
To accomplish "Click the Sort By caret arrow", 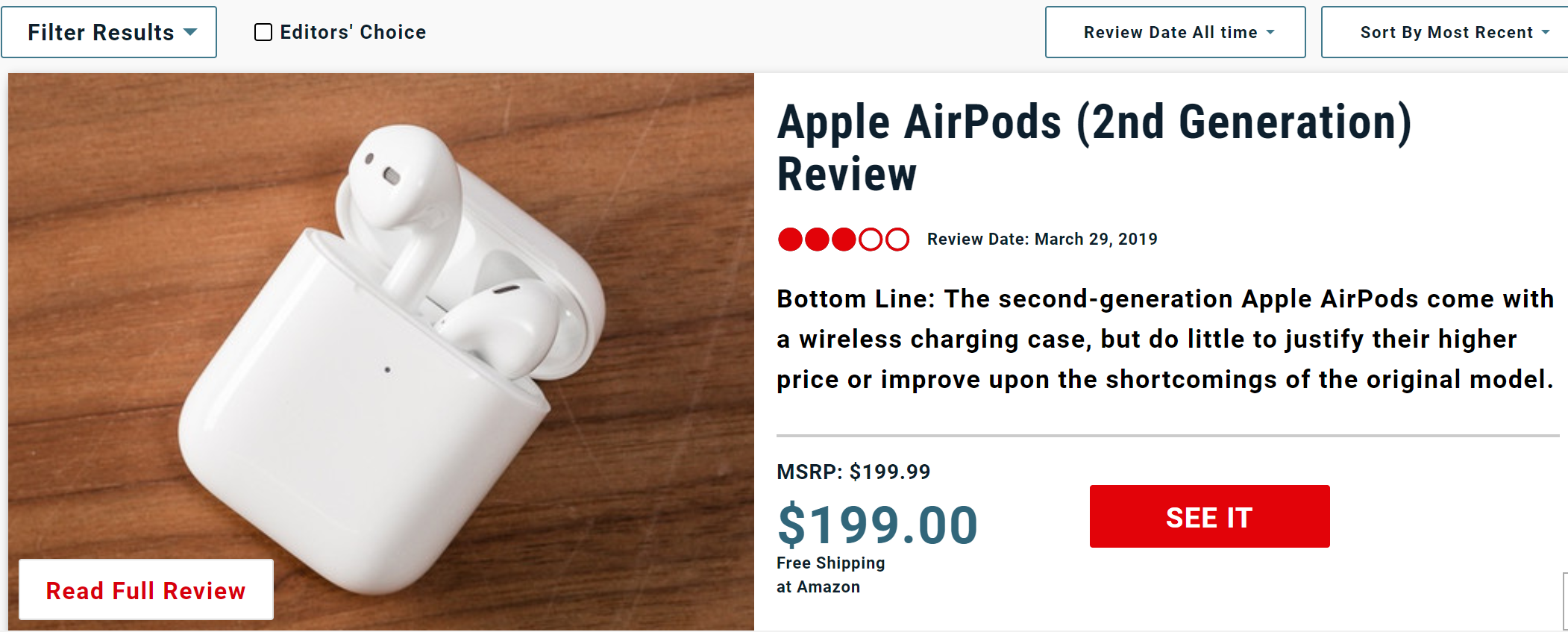I will click(x=1546, y=32).
